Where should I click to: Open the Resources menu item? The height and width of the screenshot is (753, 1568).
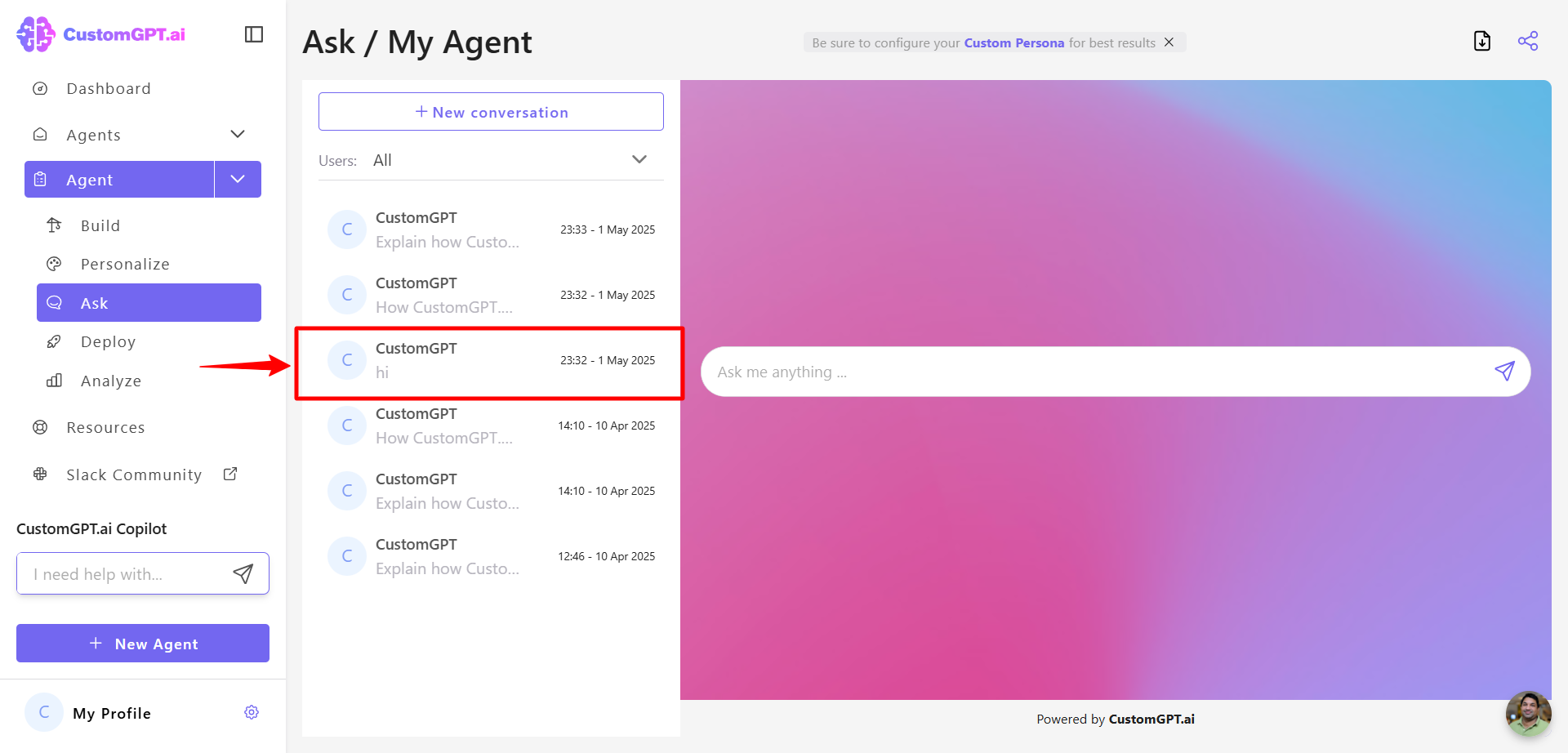(105, 427)
